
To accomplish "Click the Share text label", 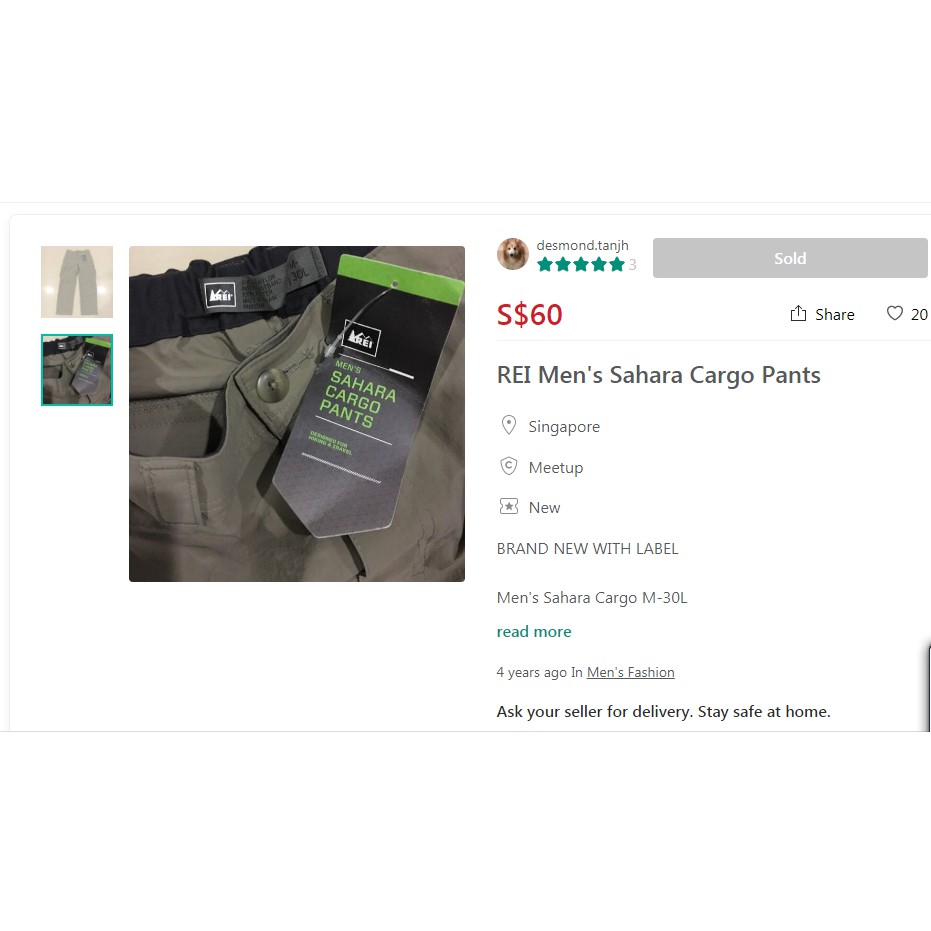I will (835, 315).
